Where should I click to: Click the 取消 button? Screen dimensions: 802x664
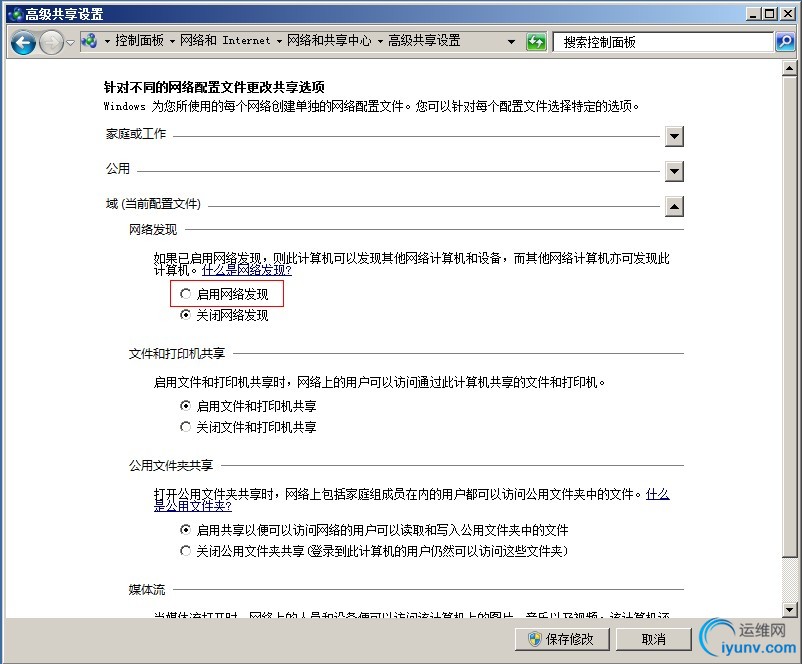tap(653, 639)
